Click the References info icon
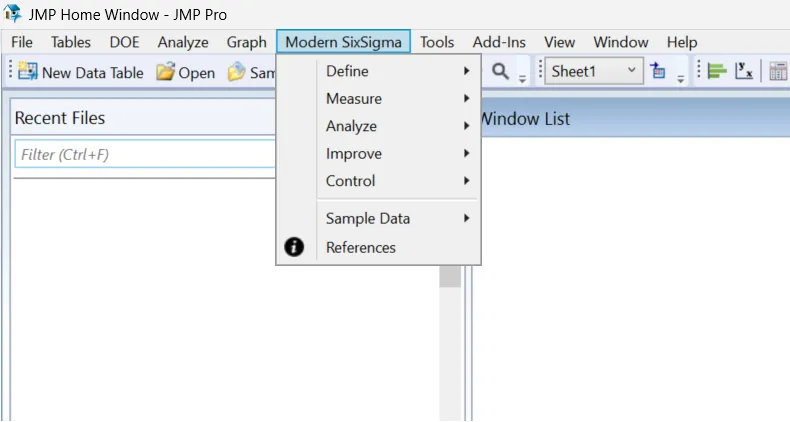 [x=294, y=247]
